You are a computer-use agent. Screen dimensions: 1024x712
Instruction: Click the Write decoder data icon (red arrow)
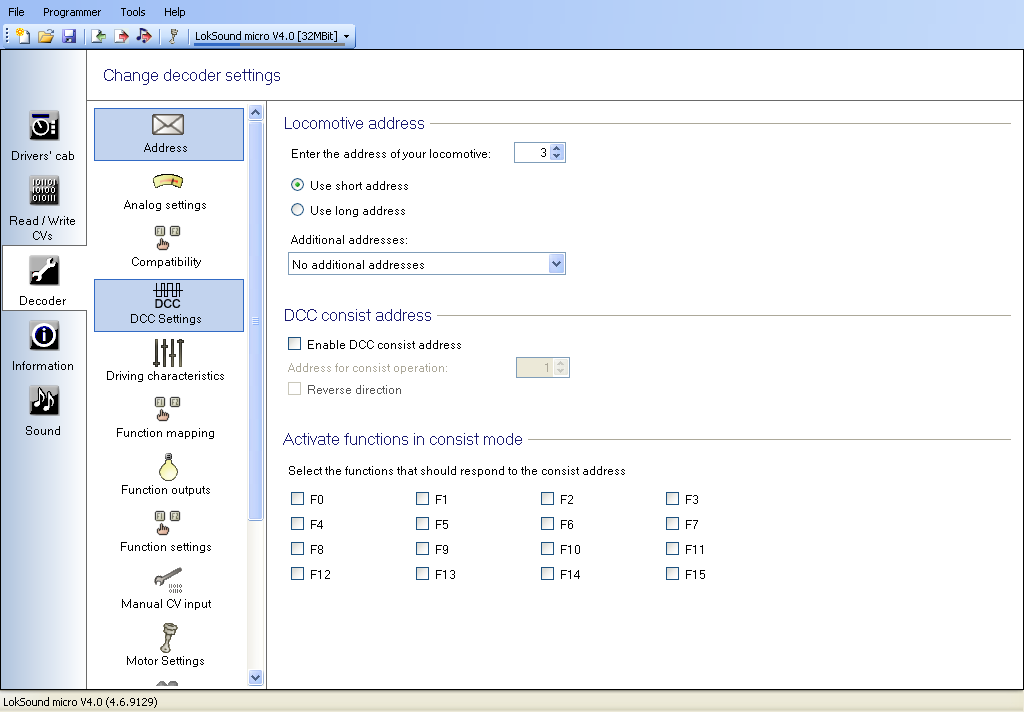pyautogui.click(x=121, y=36)
